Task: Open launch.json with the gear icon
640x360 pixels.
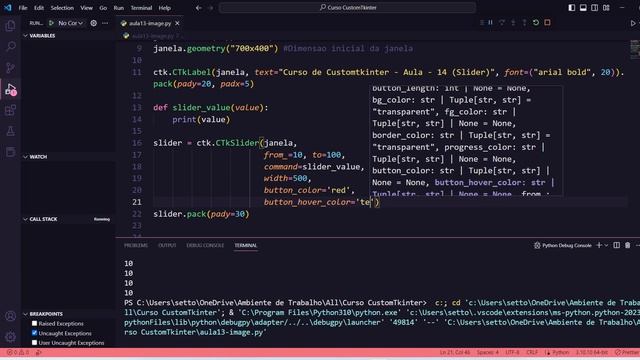Action: 93,23
